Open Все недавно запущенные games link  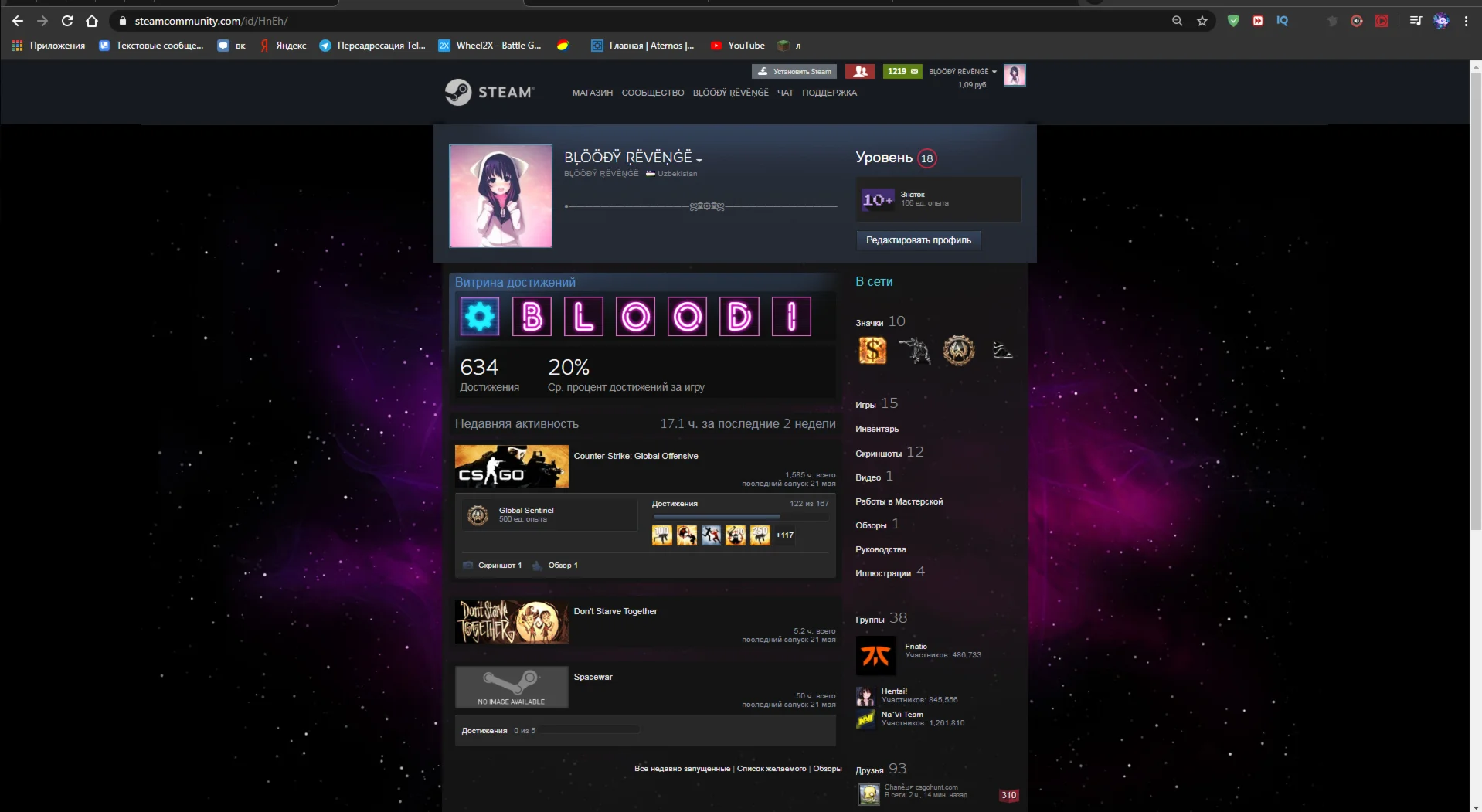click(x=682, y=769)
